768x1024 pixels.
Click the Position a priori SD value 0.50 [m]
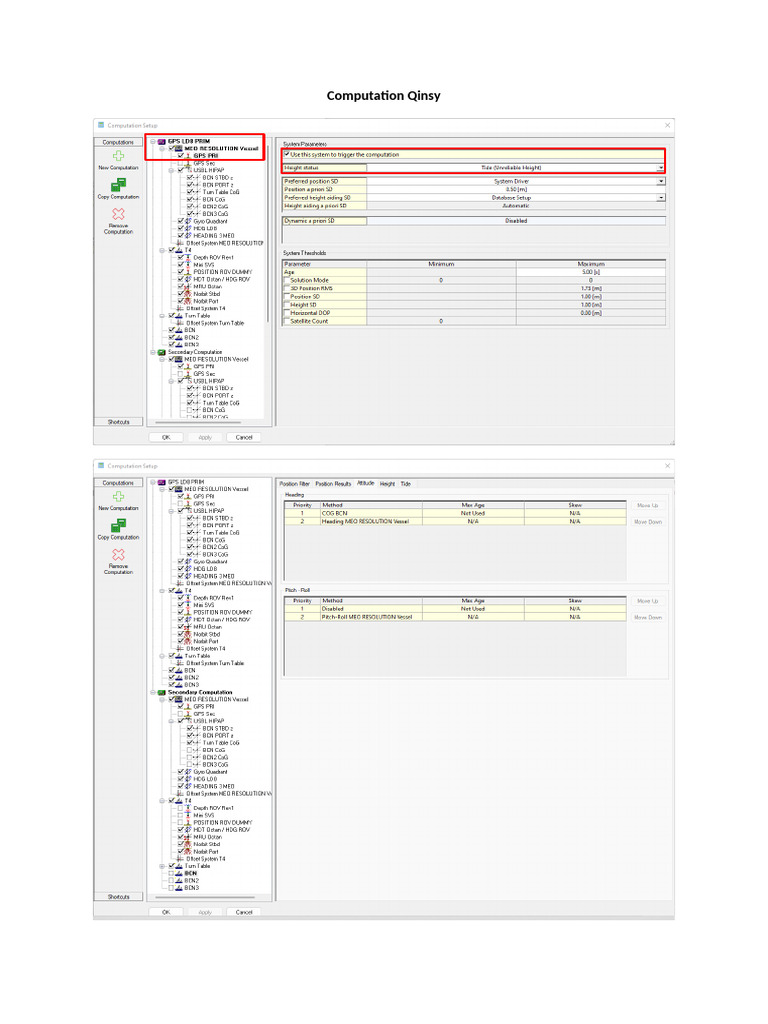[516, 189]
